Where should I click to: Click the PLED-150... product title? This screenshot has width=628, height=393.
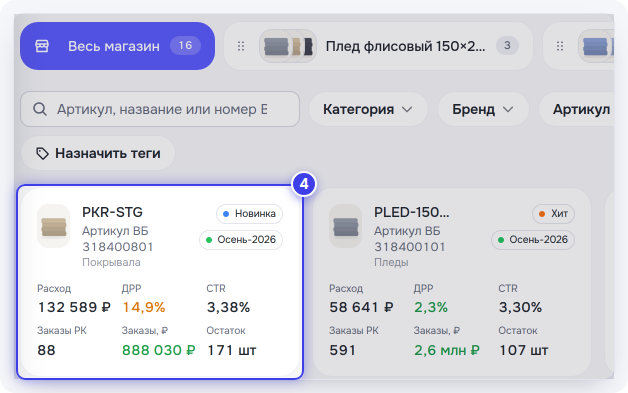tap(412, 212)
